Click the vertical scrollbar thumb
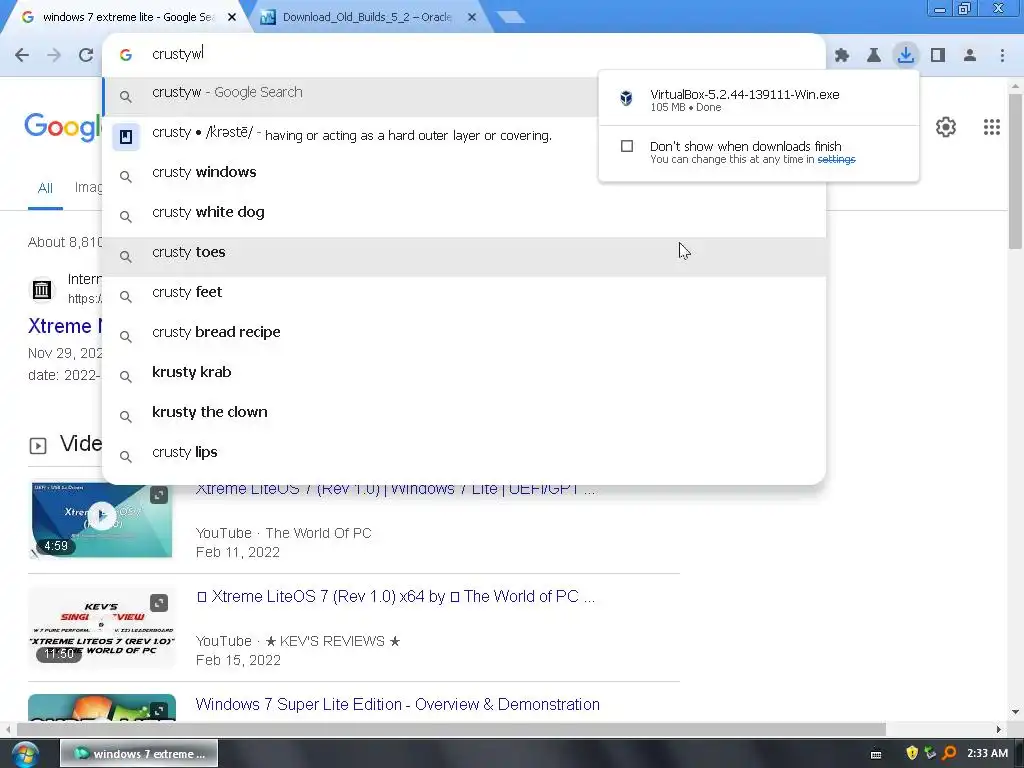This screenshot has height=768, width=1024. 1014,171
